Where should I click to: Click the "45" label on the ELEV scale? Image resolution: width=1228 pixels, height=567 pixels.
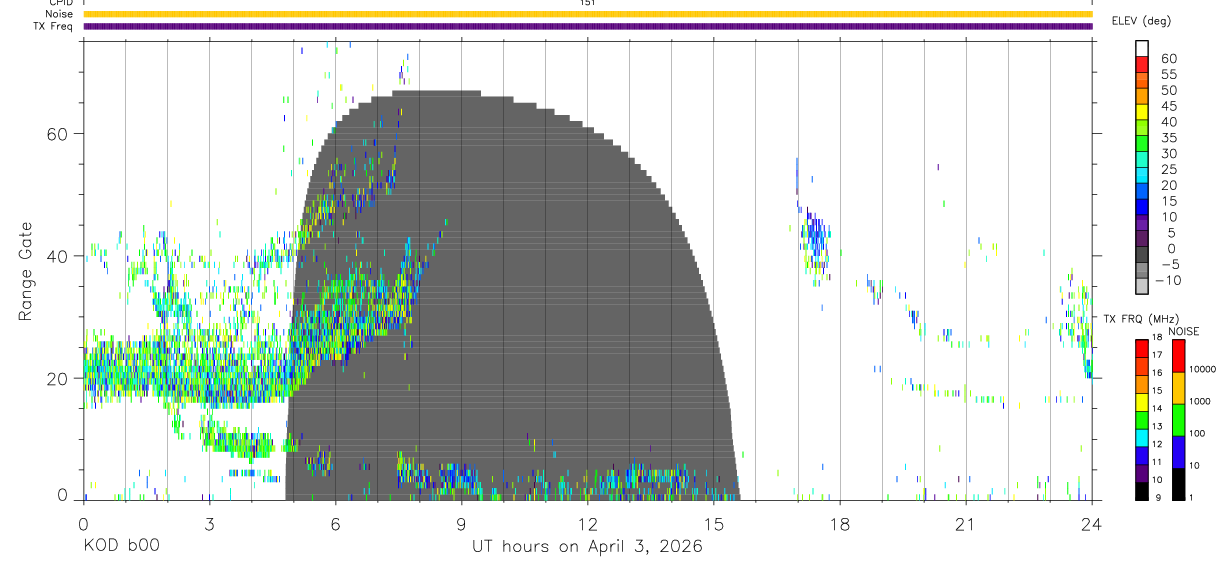point(1169,106)
